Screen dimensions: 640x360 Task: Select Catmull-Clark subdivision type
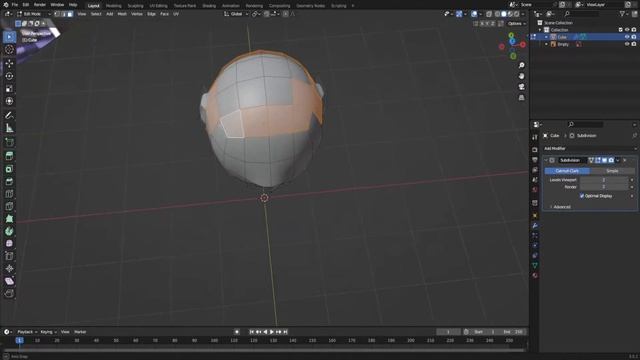[x=567, y=171]
